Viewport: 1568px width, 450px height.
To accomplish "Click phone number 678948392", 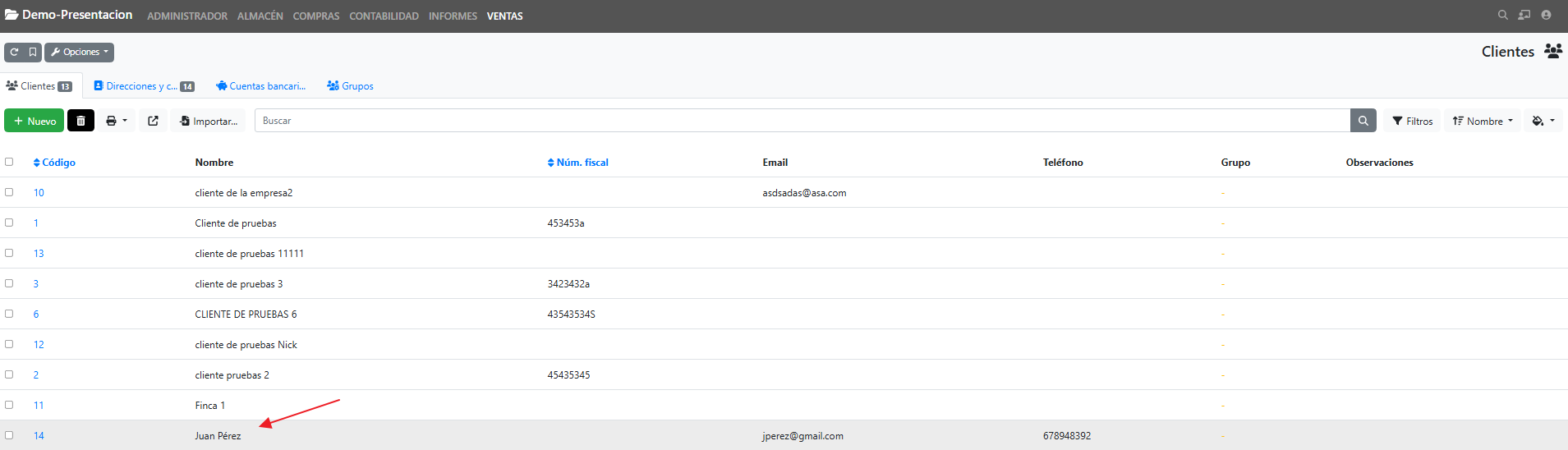I will 1067,436.
